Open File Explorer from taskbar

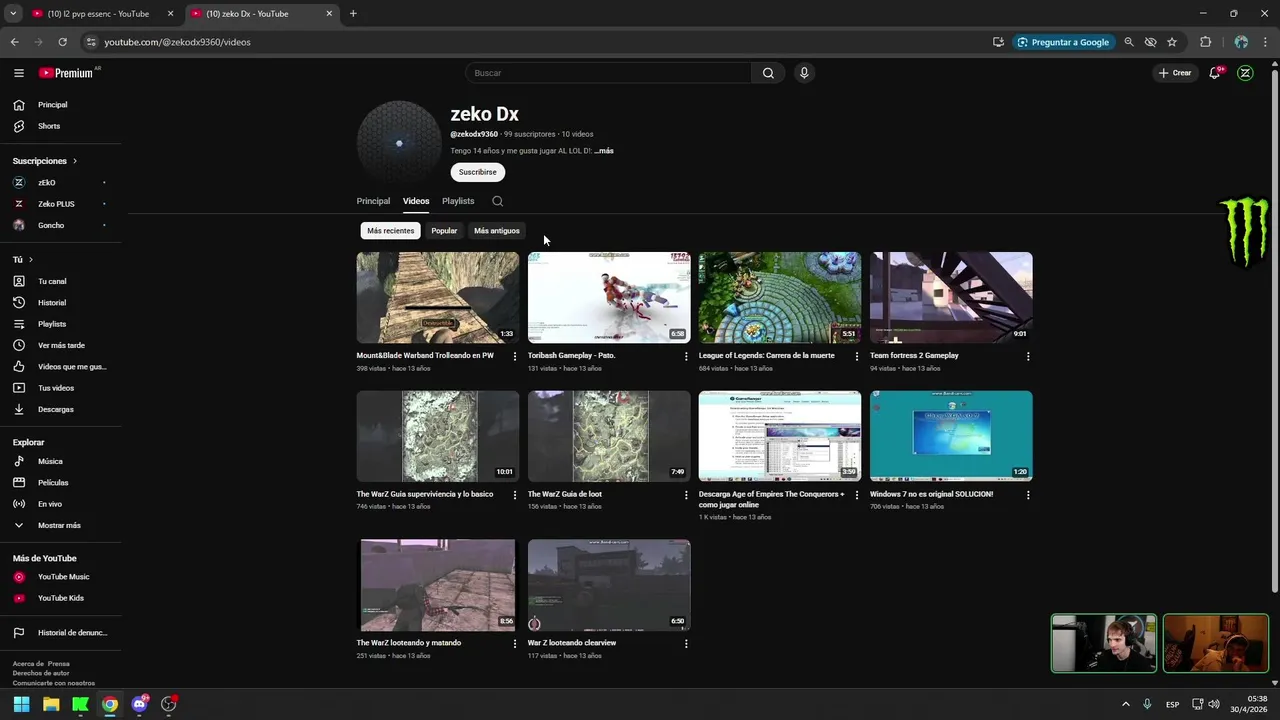(x=51, y=704)
